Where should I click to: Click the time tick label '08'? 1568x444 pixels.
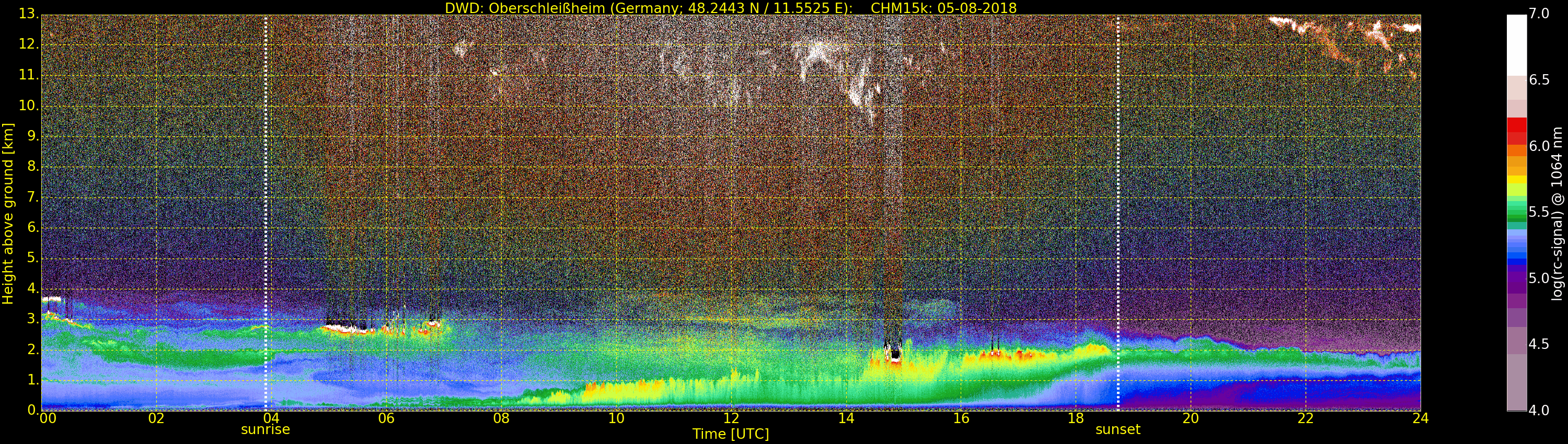pos(501,418)
